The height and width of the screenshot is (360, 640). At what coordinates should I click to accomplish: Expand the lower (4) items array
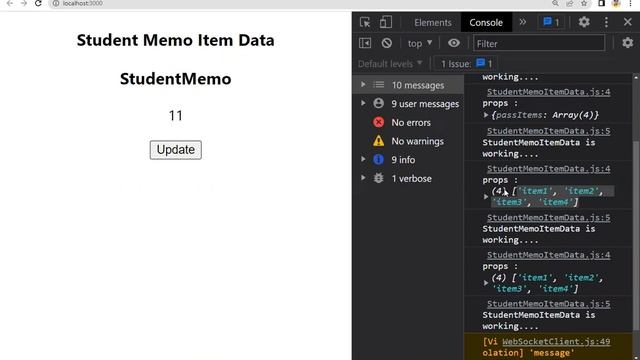(486, 283)
